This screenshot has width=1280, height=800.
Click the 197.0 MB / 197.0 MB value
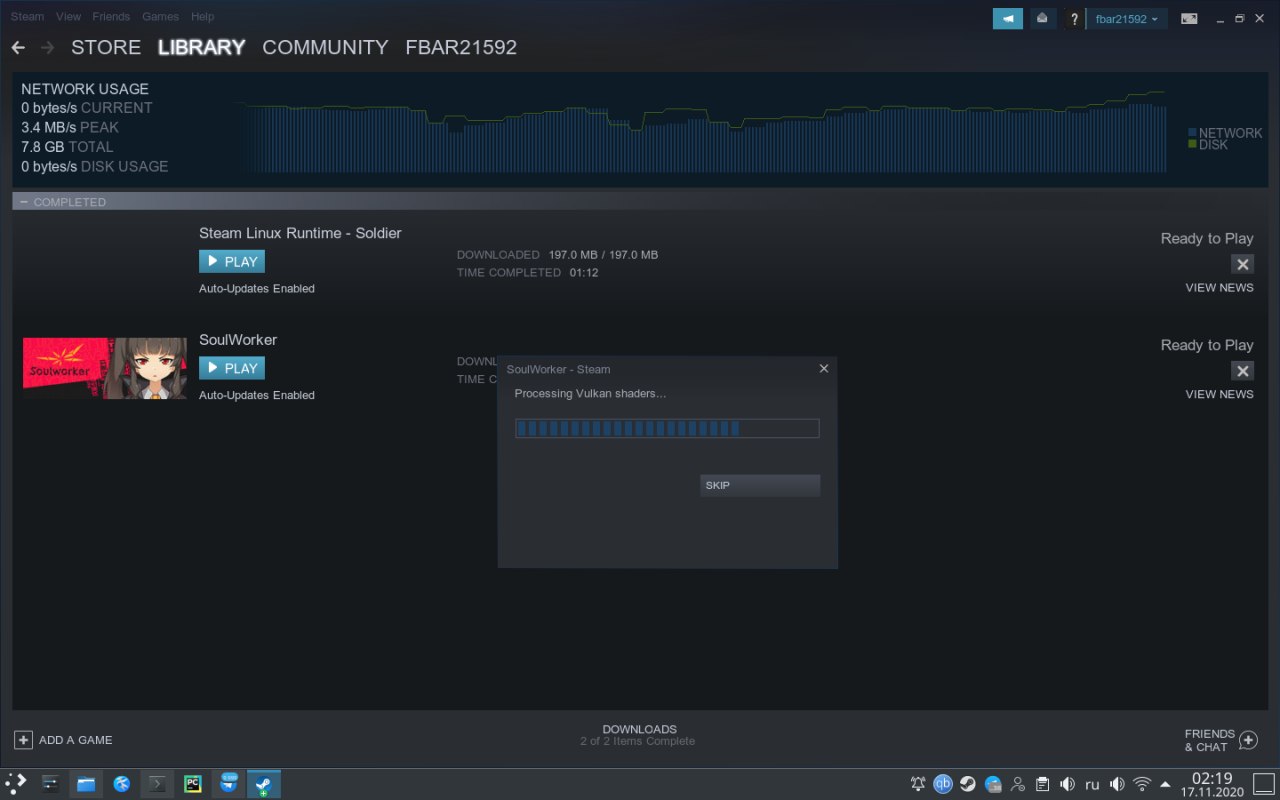coord(603,255)
